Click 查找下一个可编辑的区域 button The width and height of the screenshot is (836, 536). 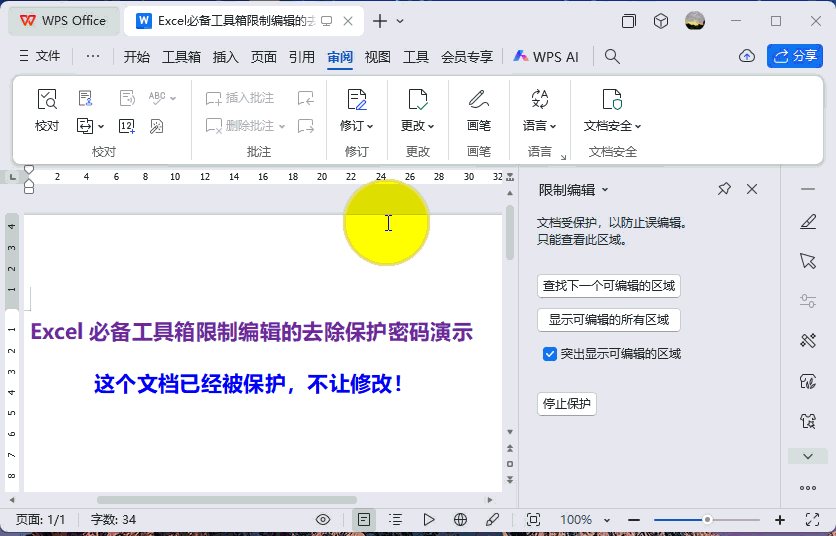(x=609, y=286)
